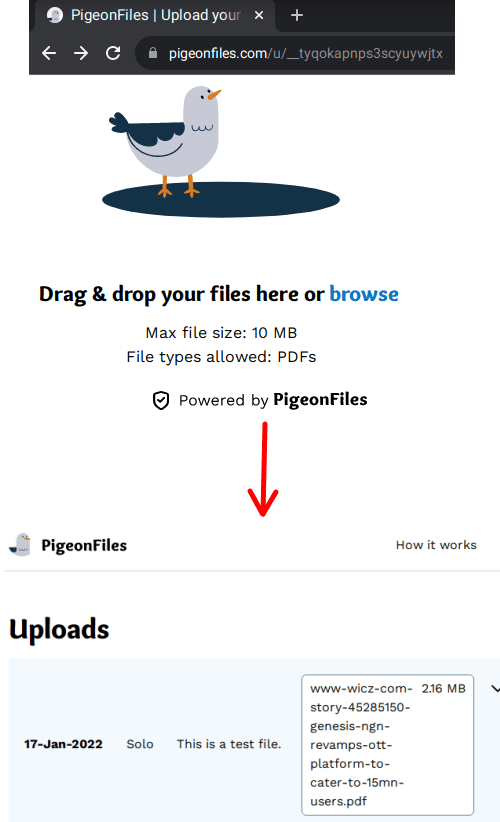Image resolution: width=500 pixels, height=822 pixels.
Task: Expand the upload row with chevron arrow
Action: pos(495,689)
